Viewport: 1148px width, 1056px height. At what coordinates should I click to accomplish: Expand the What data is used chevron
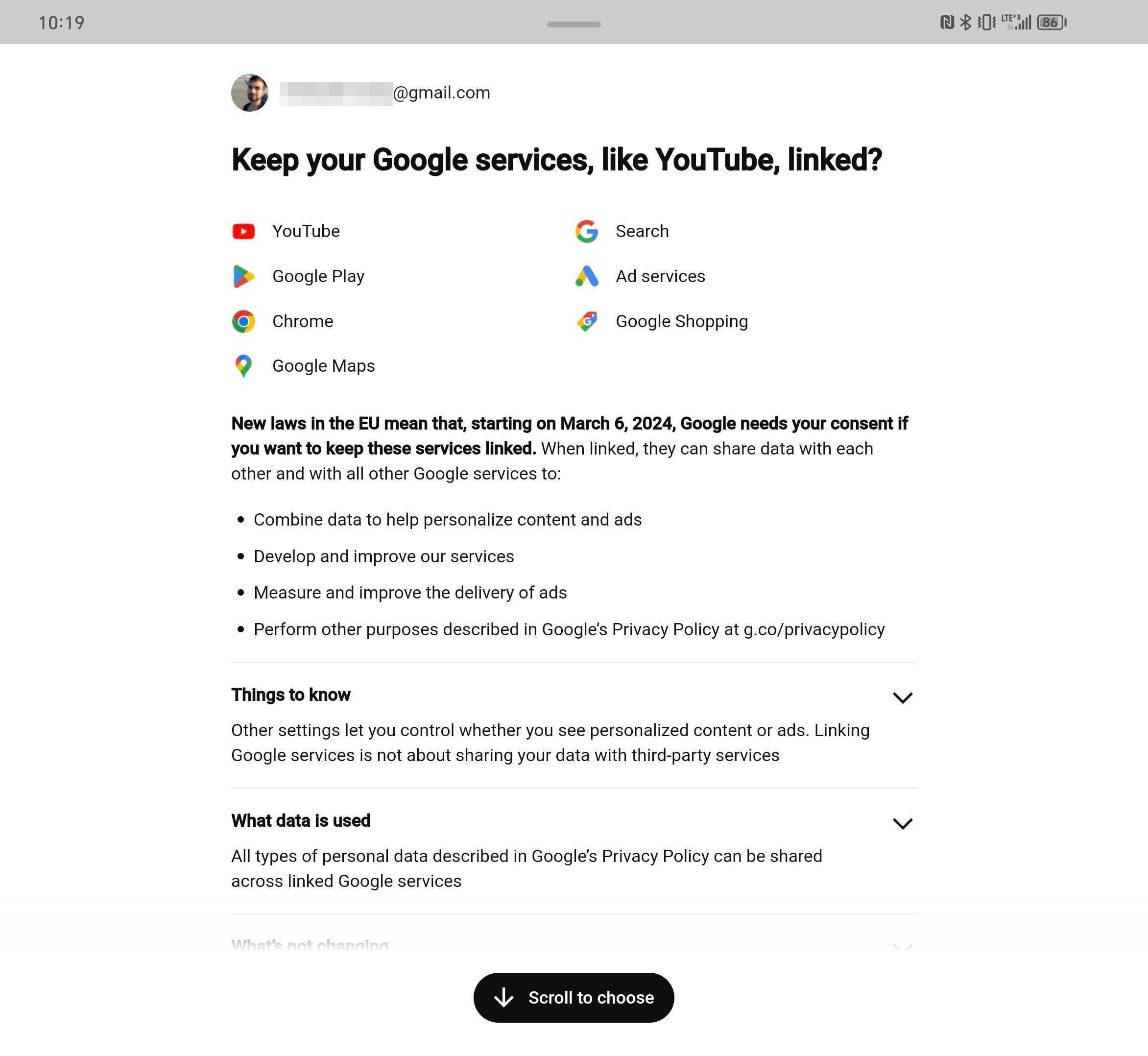pos(902,823)
